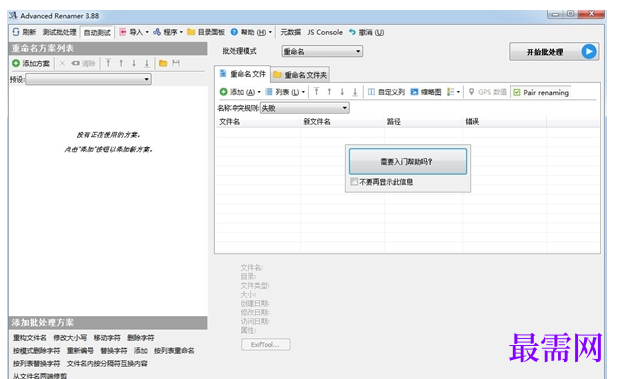Screen dimensions: 621x379
Task: Open 元数据 metadata
Action: tap(291, 32)
